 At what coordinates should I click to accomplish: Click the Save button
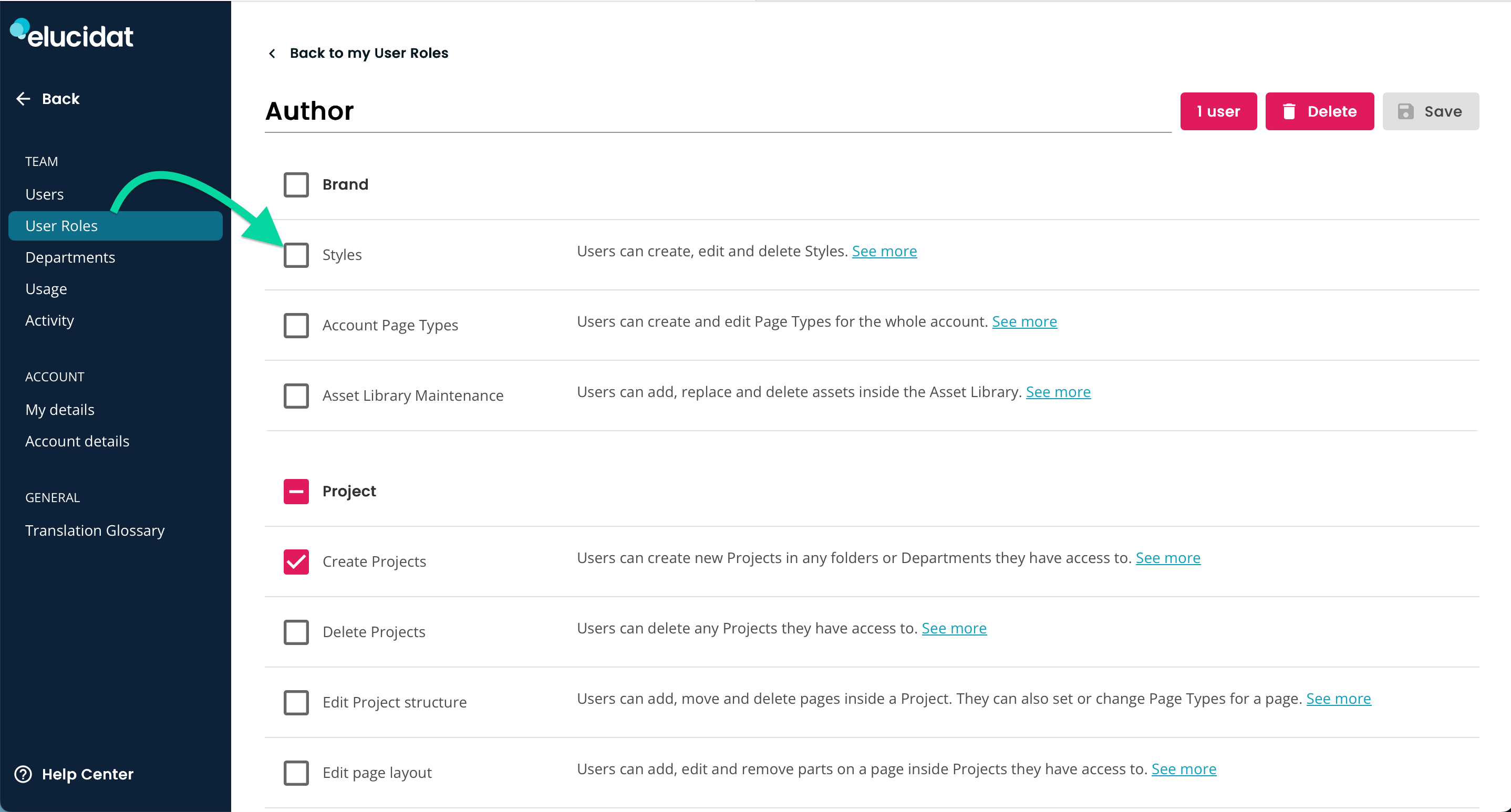click(1430, 111)
